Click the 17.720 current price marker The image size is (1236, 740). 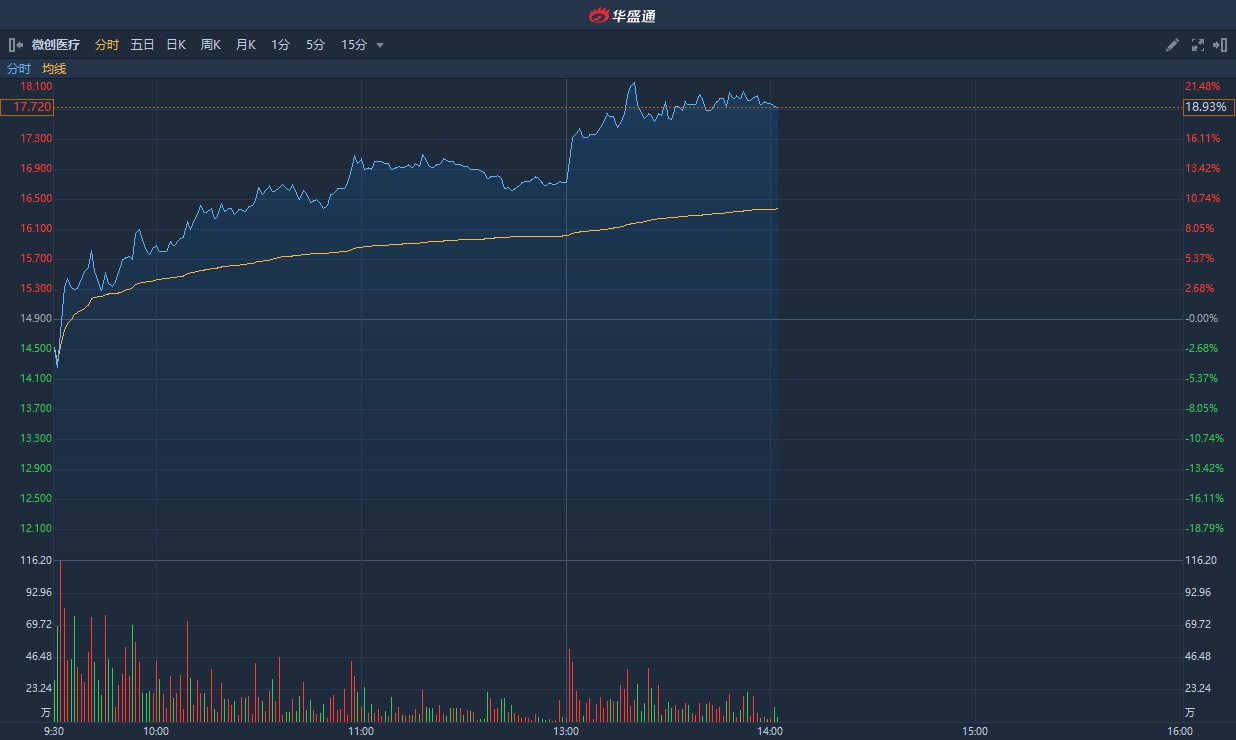coord(27,107)
